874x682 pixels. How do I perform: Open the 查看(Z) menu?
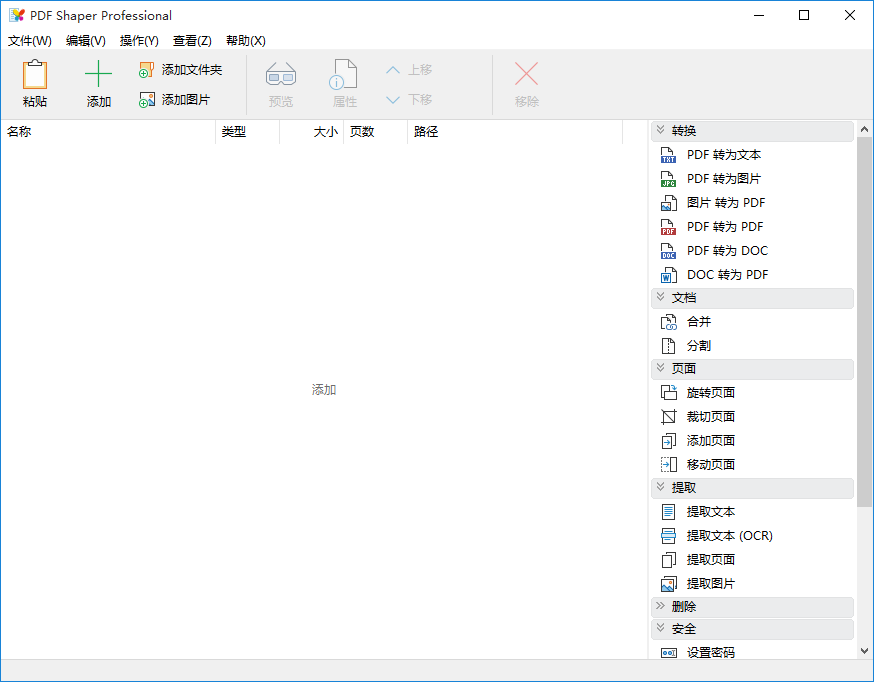click(x=192, y=41)
